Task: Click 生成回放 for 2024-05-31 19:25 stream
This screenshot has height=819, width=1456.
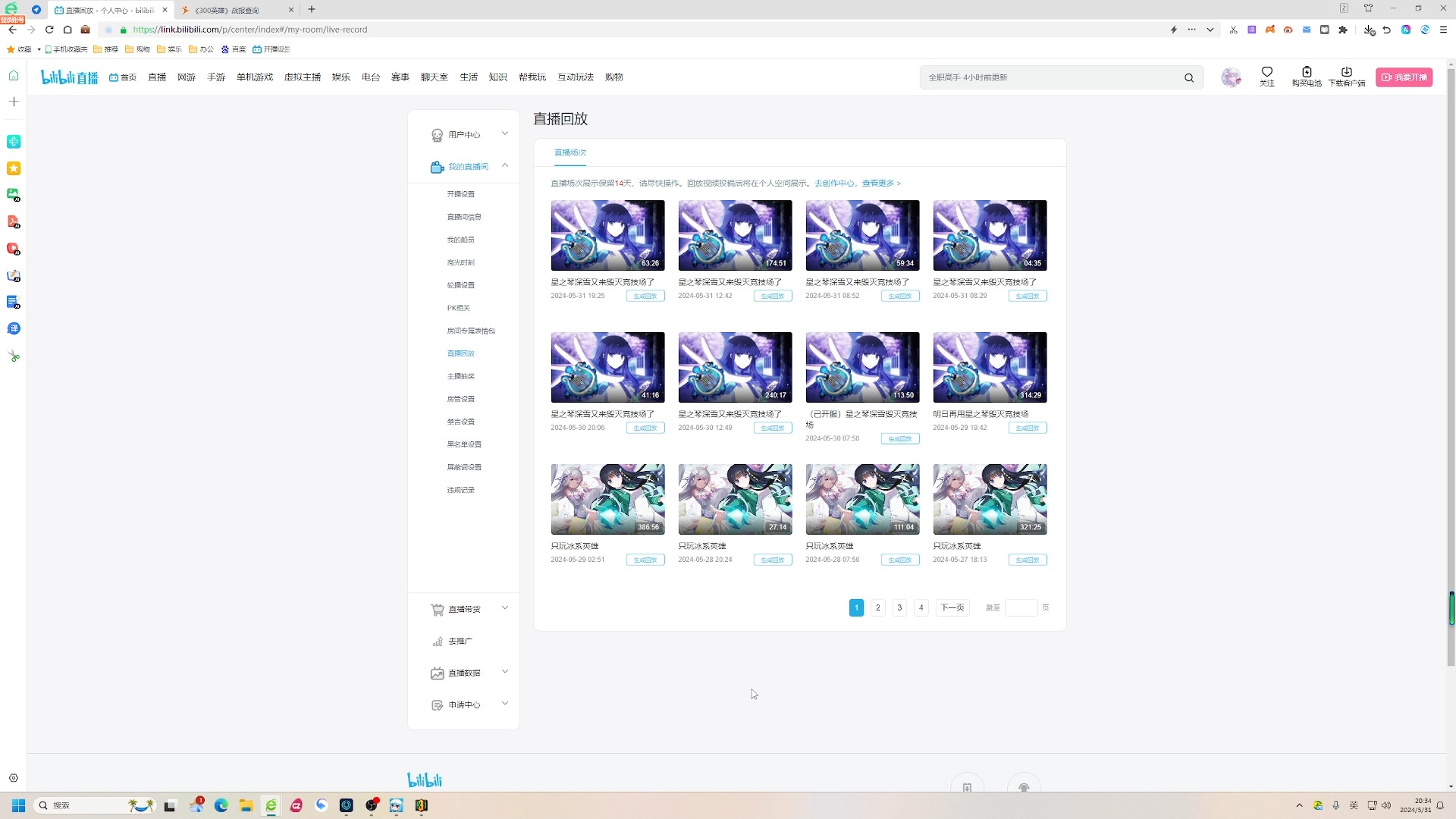Action: tap(645, 296)
